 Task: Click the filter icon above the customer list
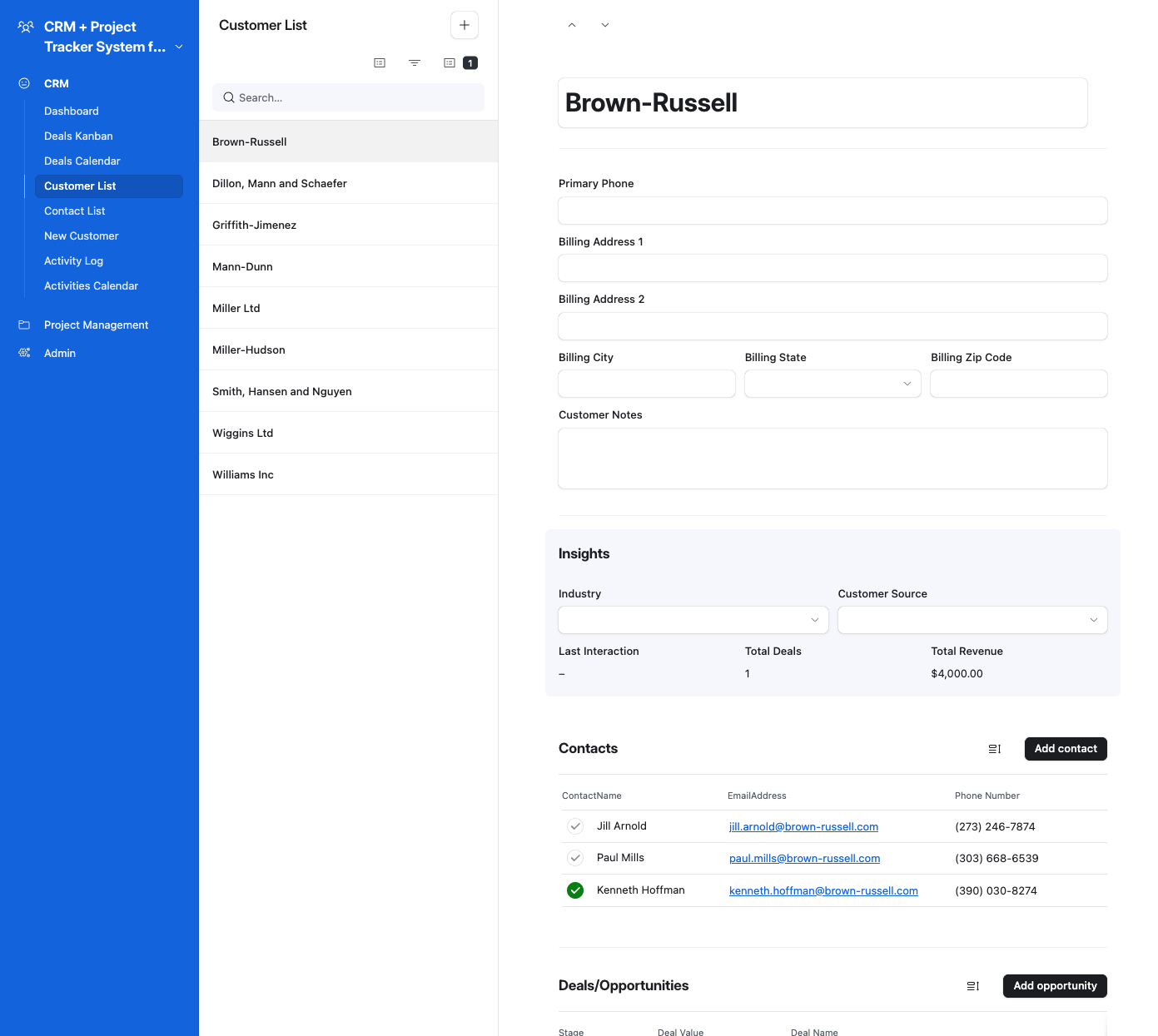coord(414,62)
